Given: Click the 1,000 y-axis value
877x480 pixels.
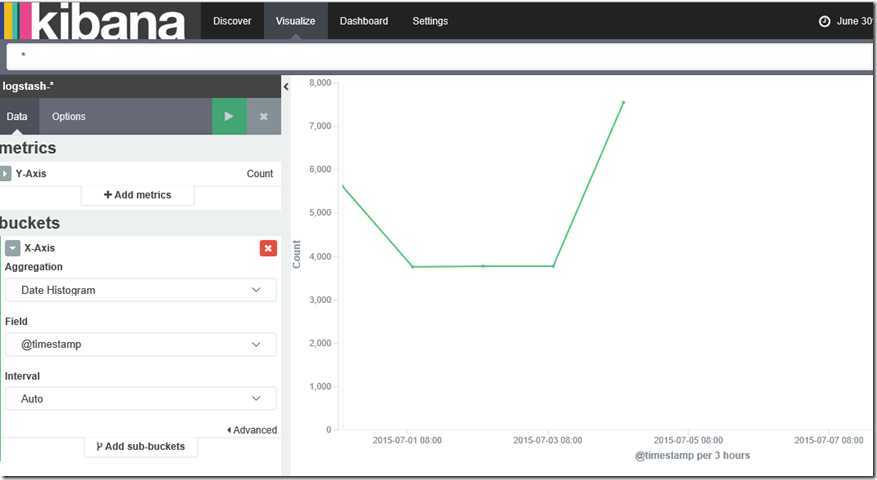Looking at the screenshot, I should pyautogui.click(x=320, y=387).
